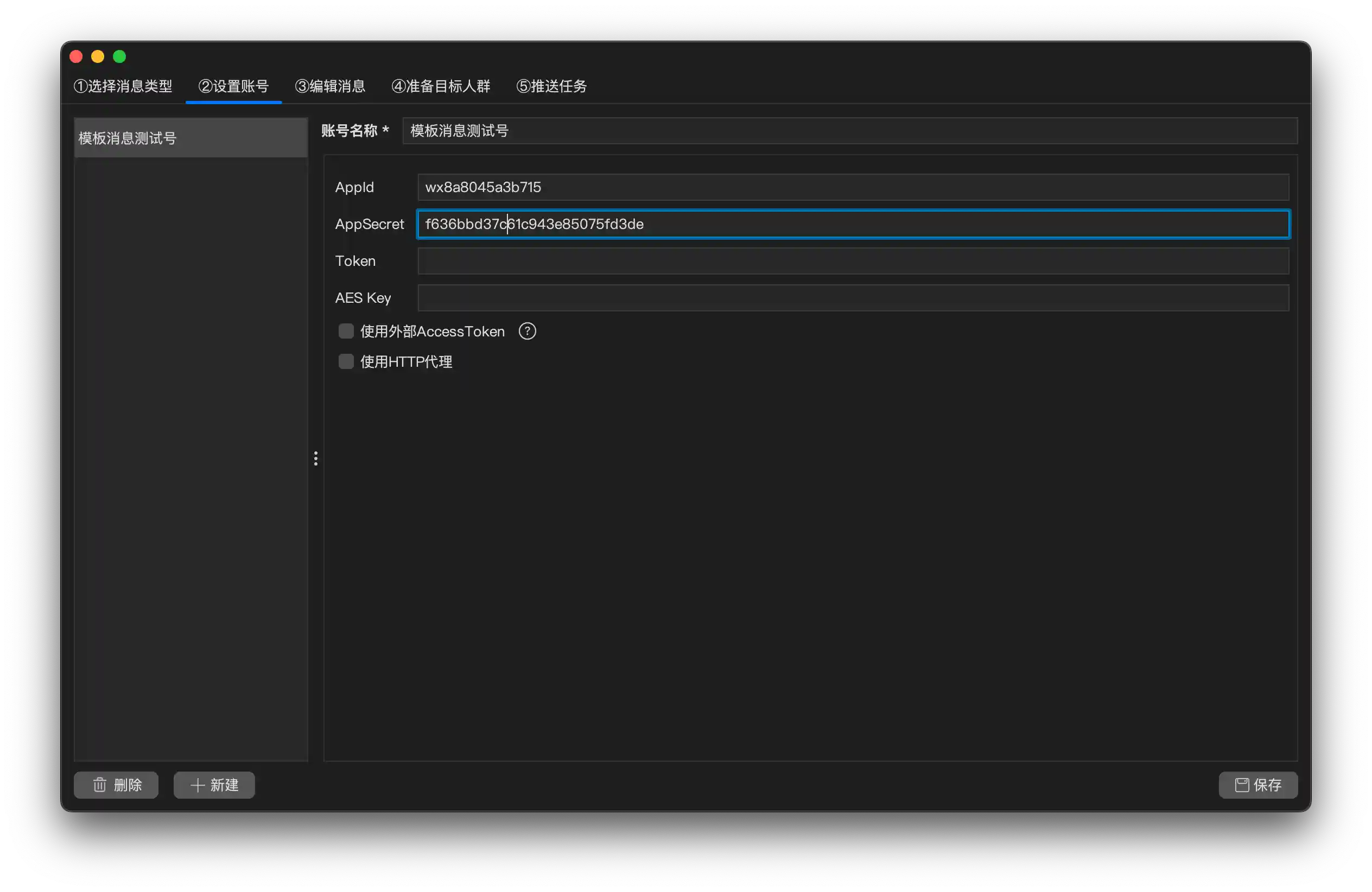Click the plus icon on the 新建 button
The width and height of the screenshot is (1372, 892).
tap(198, 785)
